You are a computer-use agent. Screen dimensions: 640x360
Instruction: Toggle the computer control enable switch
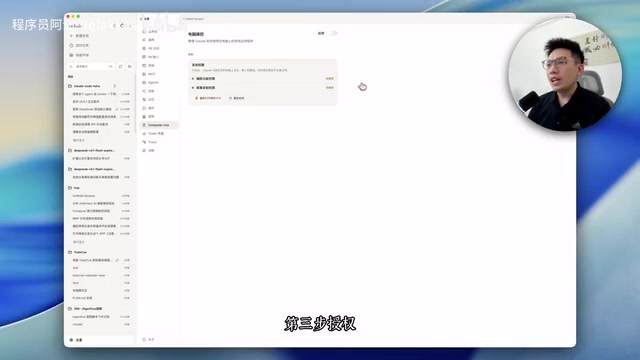[333, 33]
